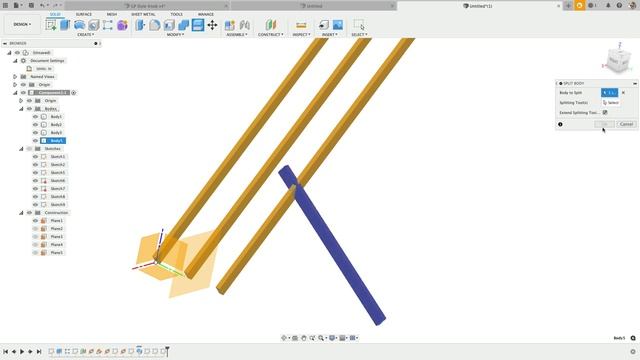This screenshot has width=640, height=360.
Task: Click the Orbit tool in navigation bar
Action: pyautogui.click(x=284, y=338)
